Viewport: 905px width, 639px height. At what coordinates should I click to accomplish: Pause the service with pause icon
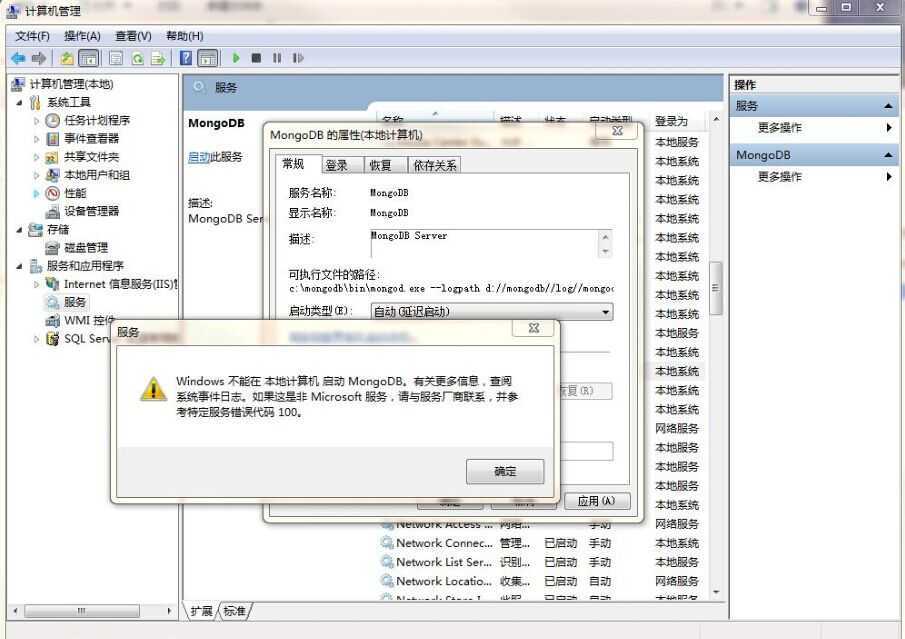tap(277, 58)
